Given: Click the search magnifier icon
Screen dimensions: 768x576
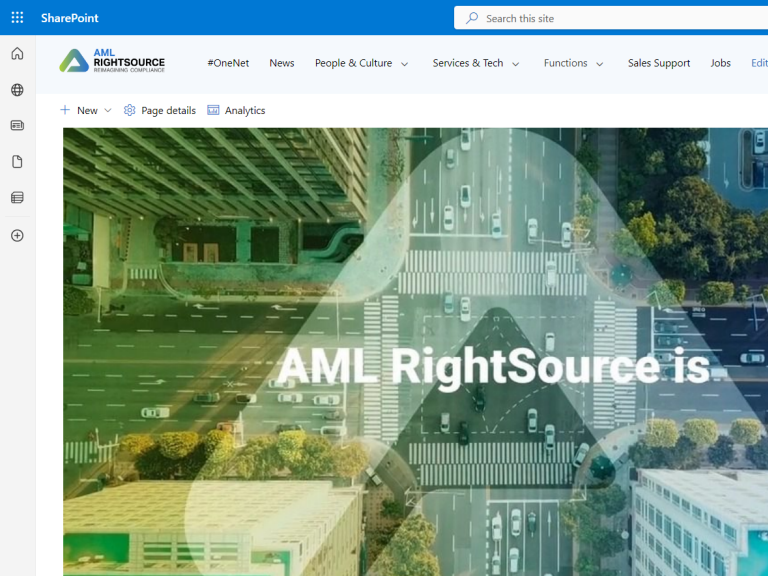Looking at the screenshot, I should [472, 18].
